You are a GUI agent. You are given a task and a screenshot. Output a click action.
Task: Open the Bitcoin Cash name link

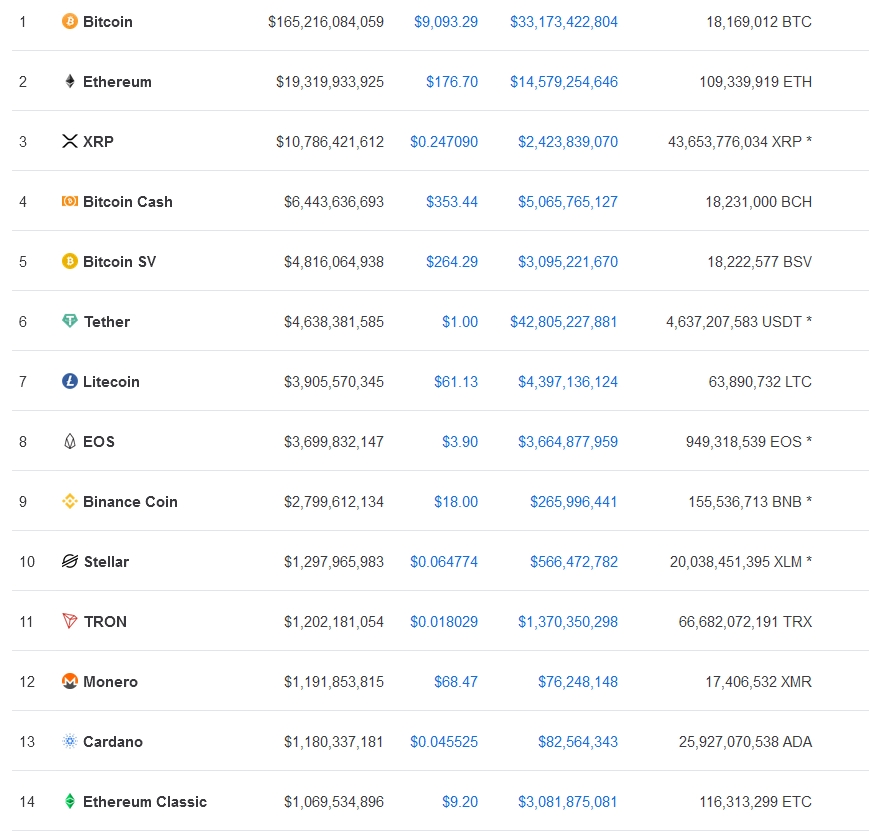pos(127,201)
